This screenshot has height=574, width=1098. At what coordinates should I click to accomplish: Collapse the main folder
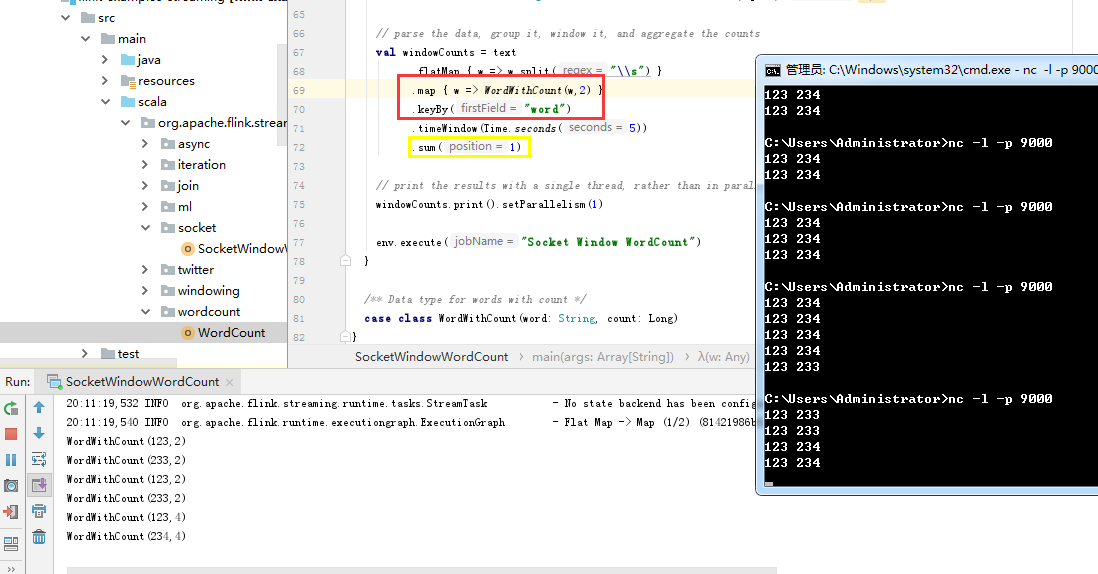86,38
